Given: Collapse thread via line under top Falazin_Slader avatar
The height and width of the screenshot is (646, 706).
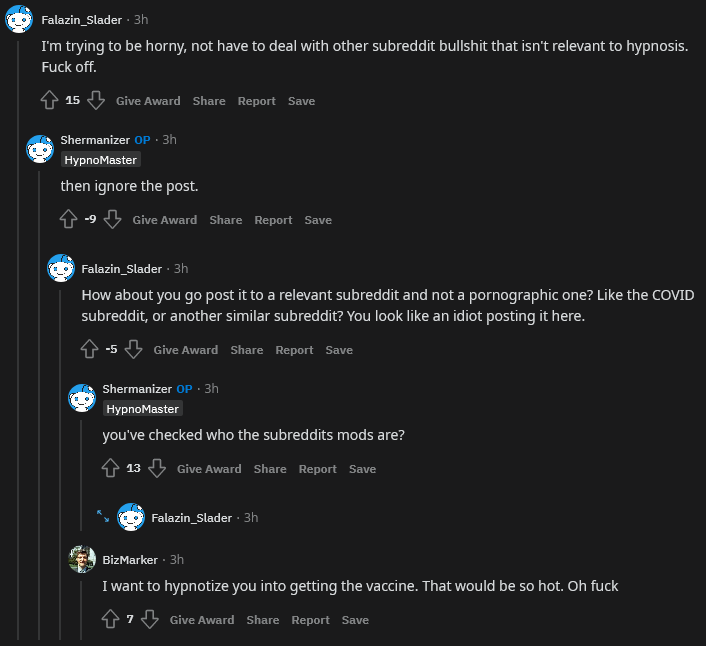Looking at the screenshot, I should pos(18,340).
